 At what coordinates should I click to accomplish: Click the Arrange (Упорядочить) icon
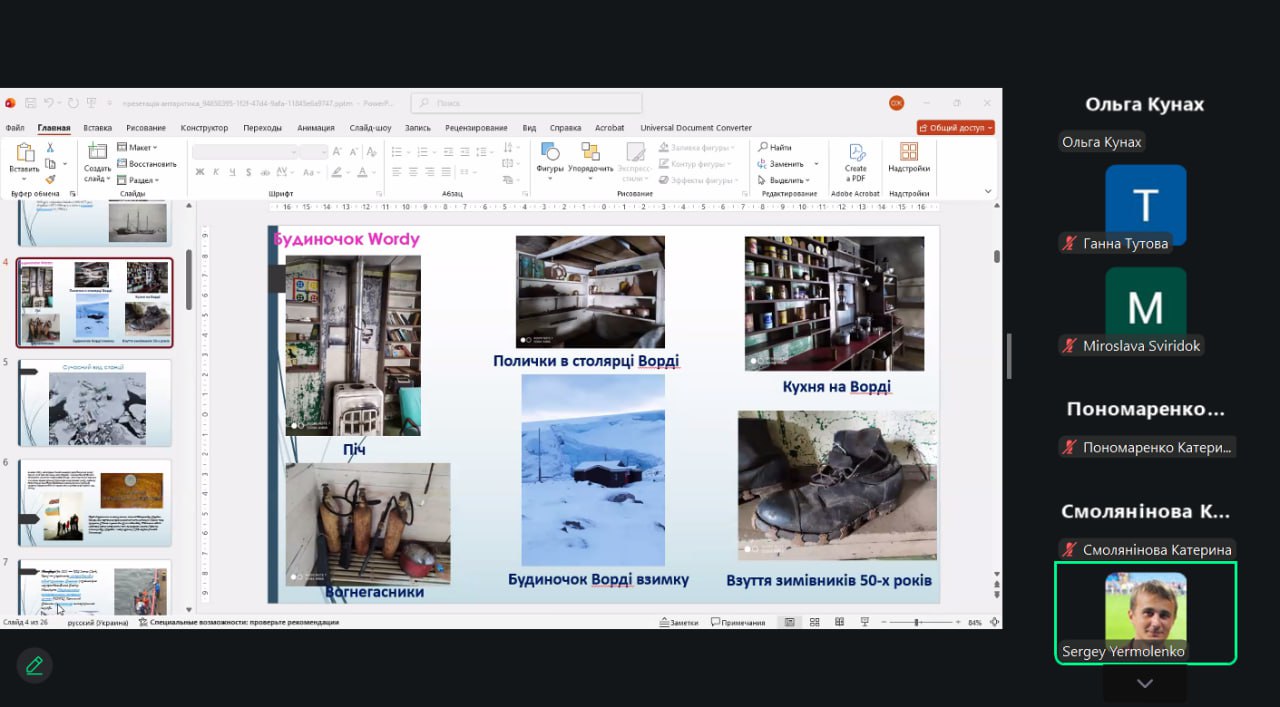pos(590,152)
